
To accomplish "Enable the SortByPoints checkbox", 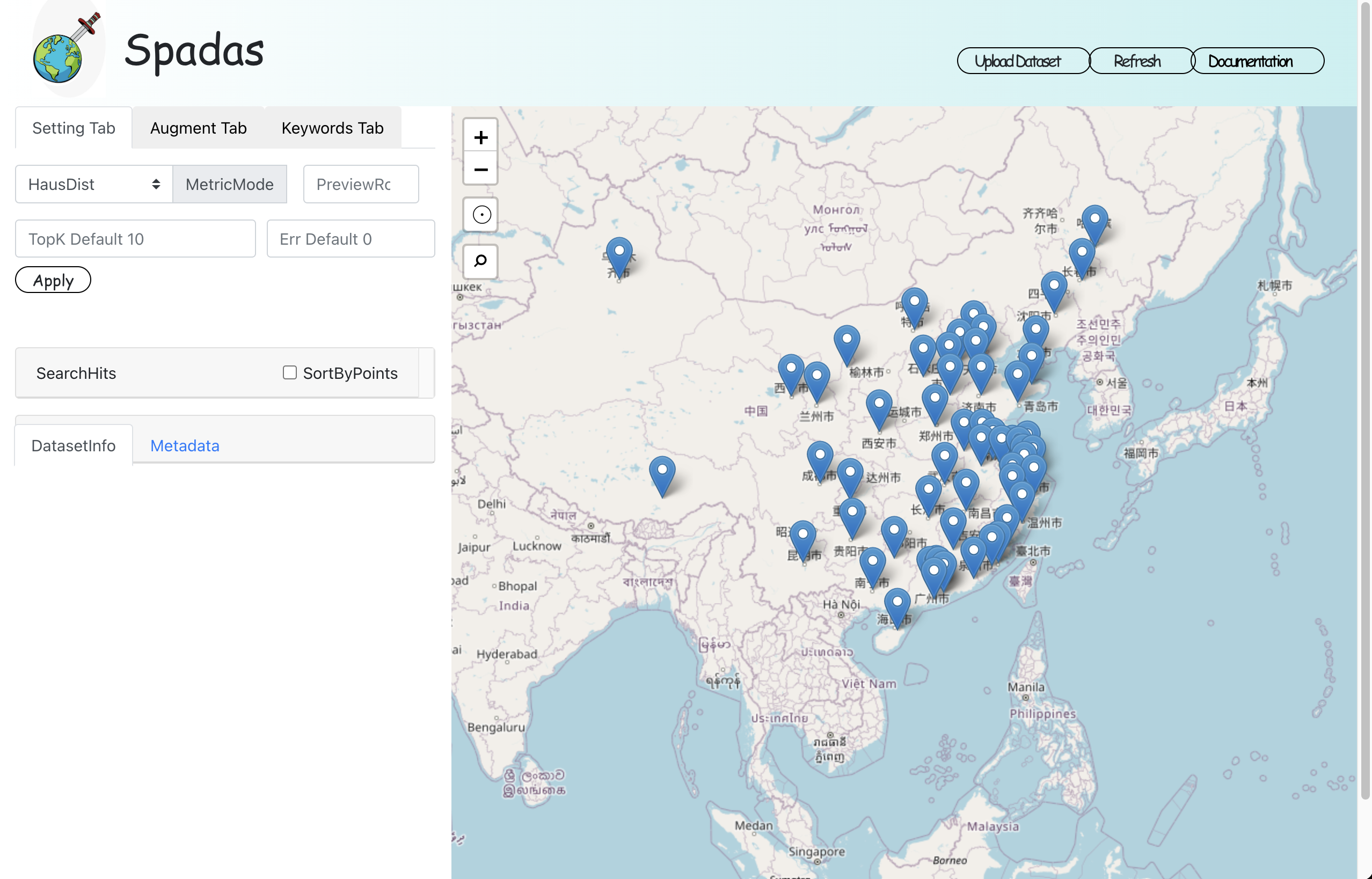I will (289, 373).
